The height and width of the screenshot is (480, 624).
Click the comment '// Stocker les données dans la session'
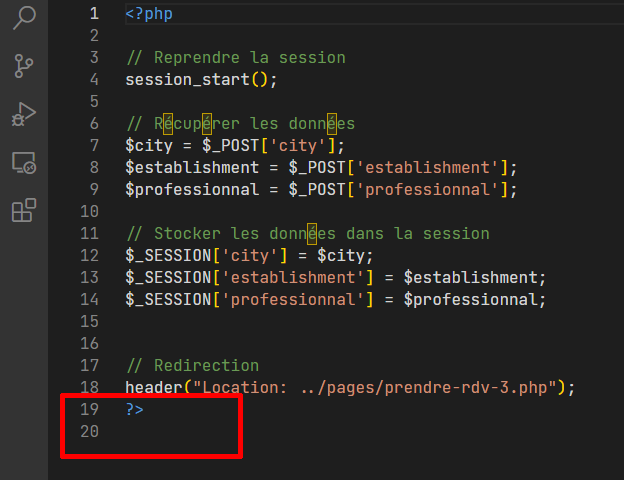pos(308,234)
